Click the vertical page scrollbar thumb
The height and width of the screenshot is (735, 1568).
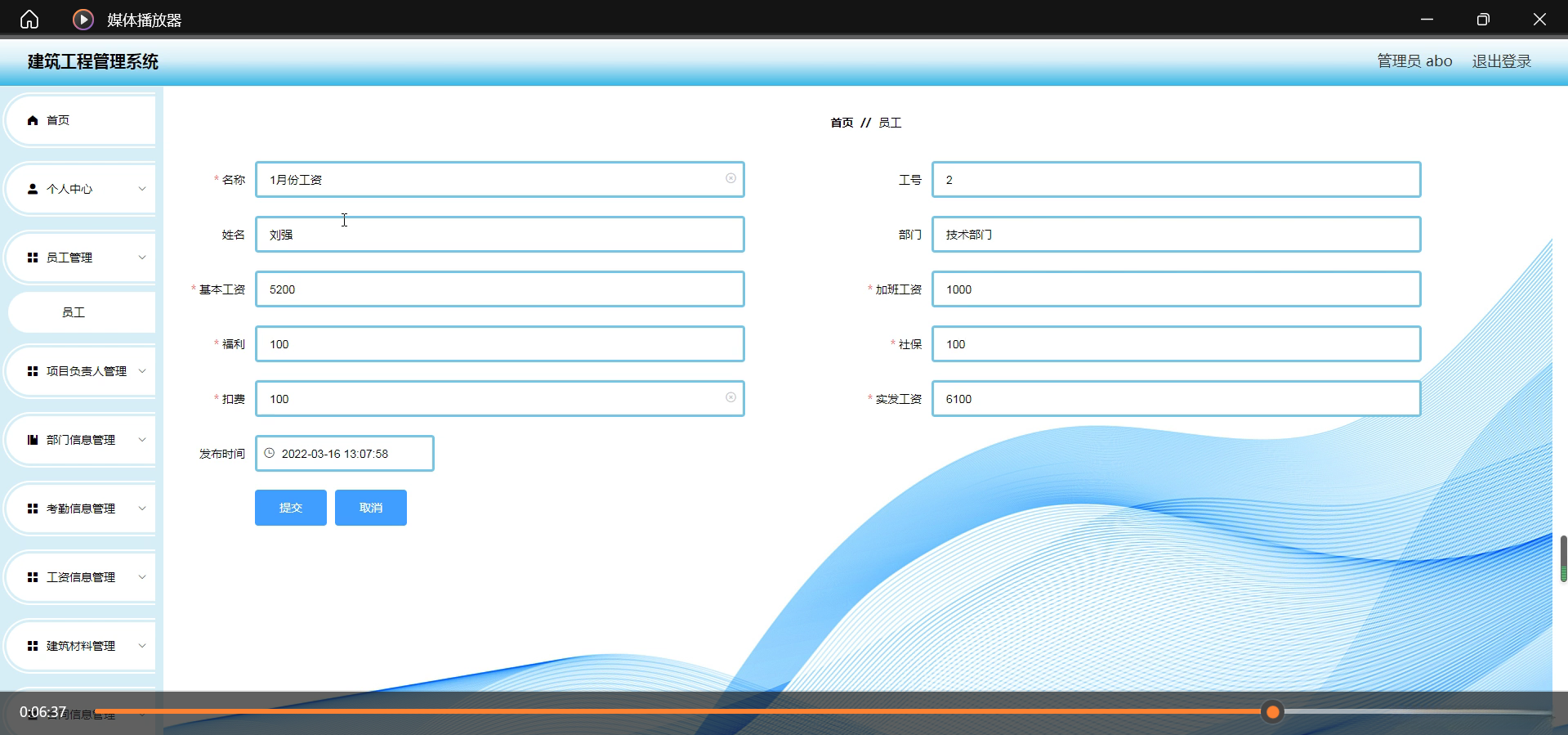(1563, 558)
